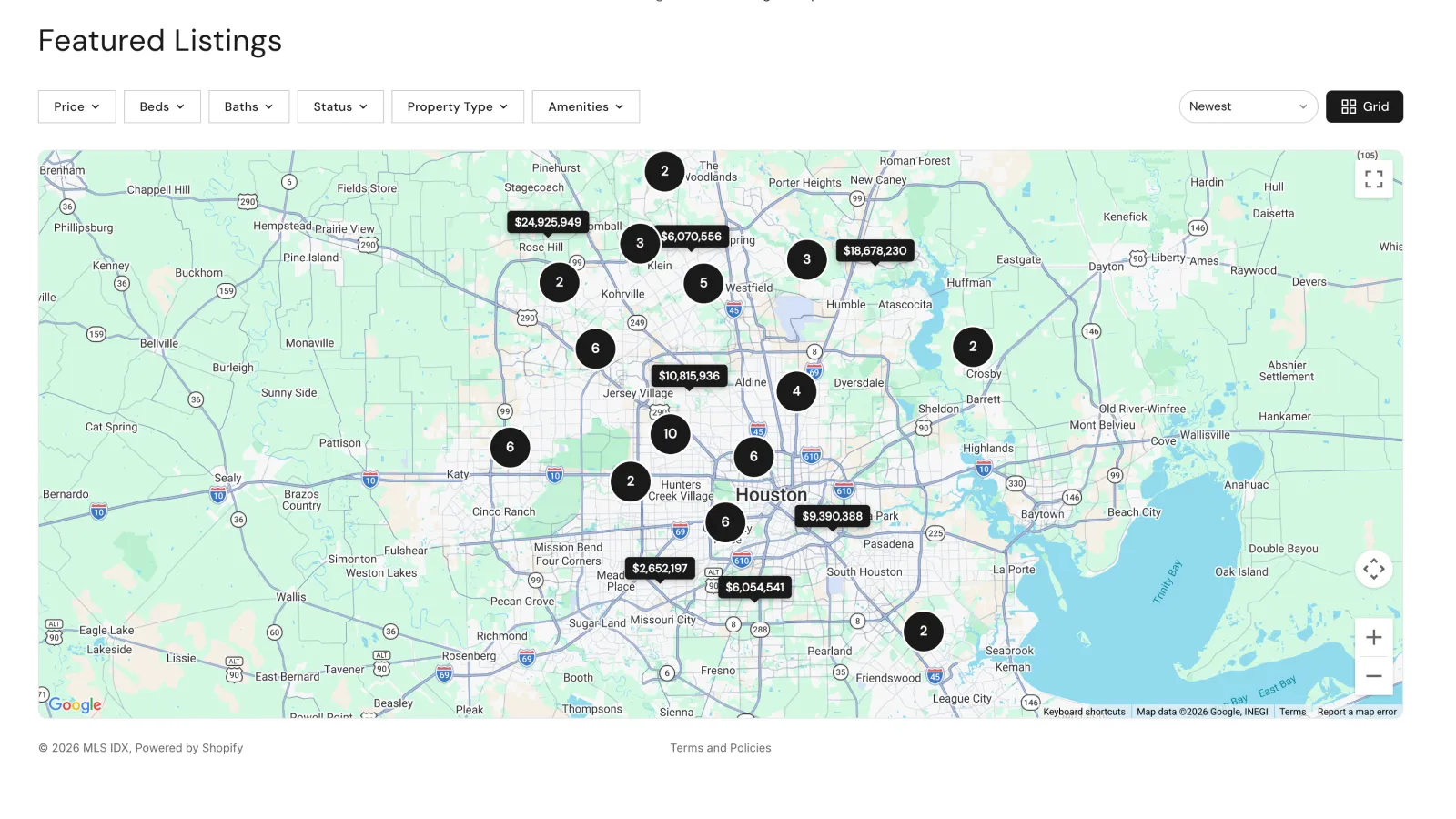Click the compass pan control on map
Screen dimensions: 1456x819
[x=1373, y=568]
